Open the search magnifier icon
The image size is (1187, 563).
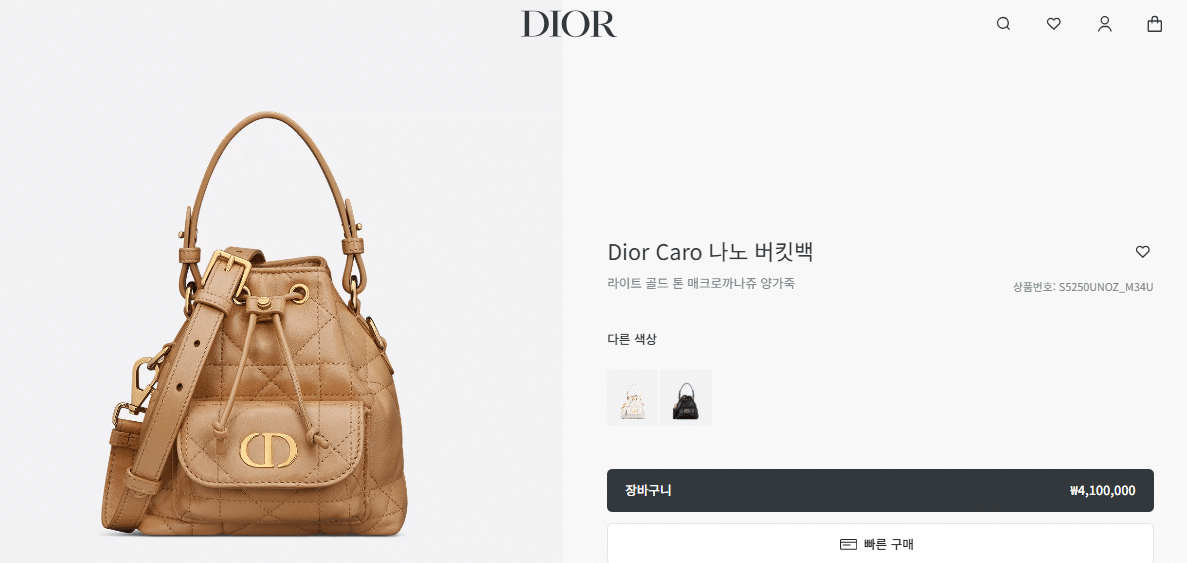1003,23
